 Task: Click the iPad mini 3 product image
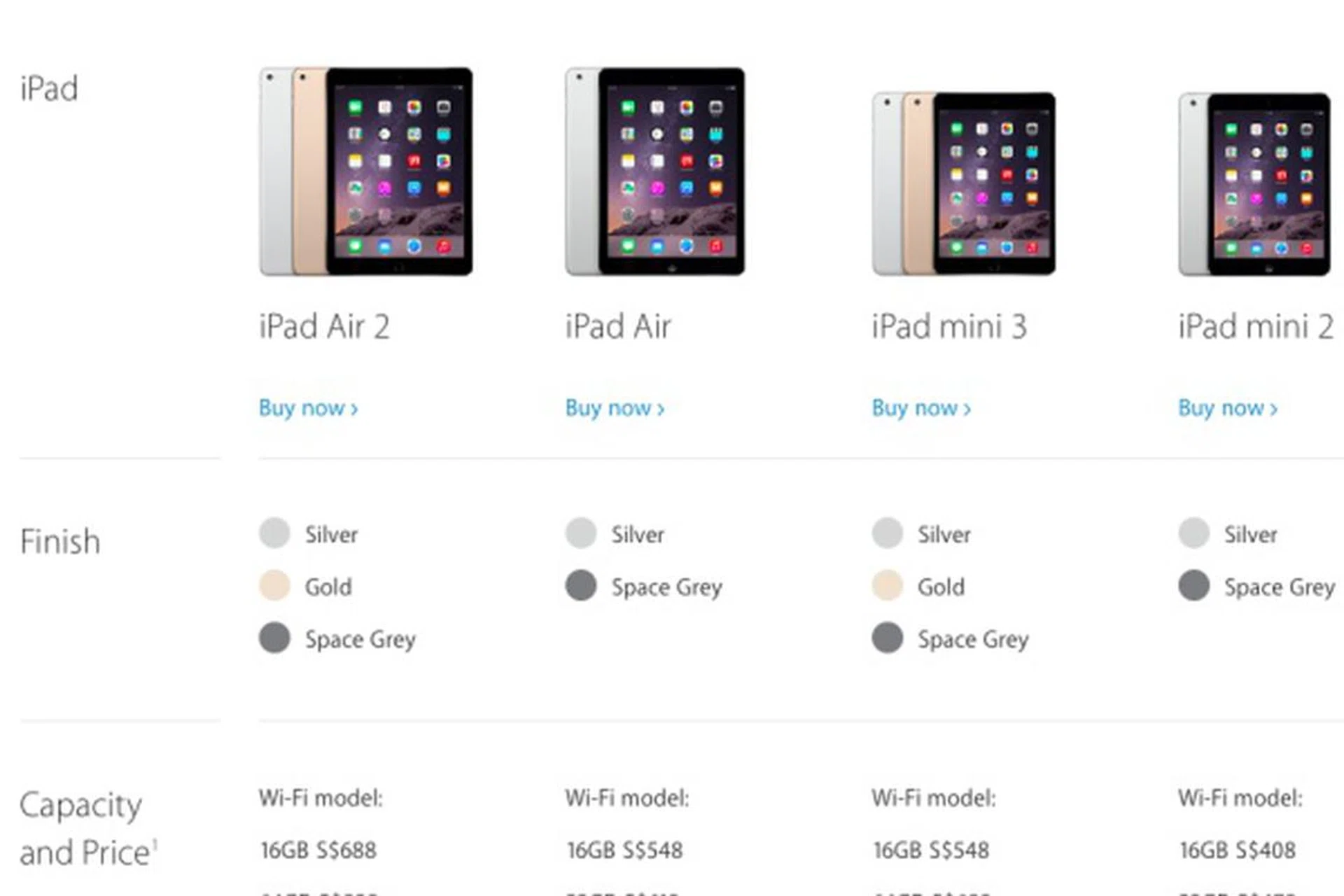[964, 183]
